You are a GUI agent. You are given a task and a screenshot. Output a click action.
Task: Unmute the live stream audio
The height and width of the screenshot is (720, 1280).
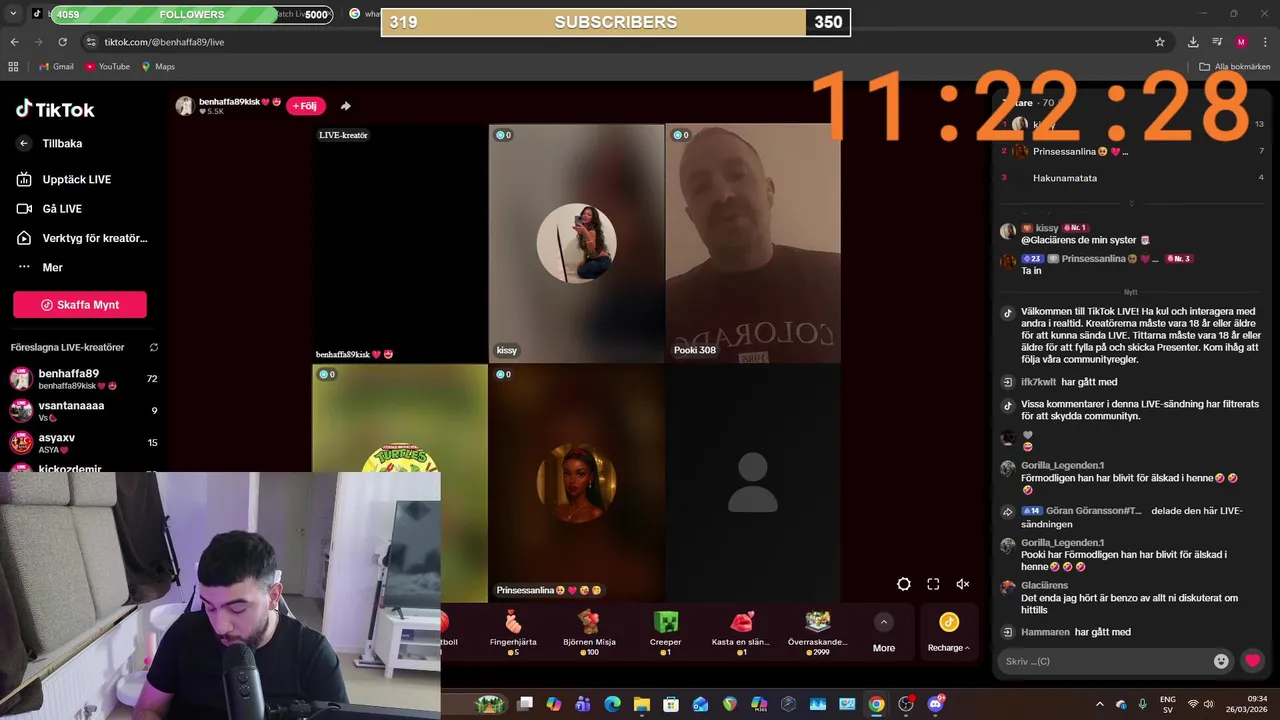point(962,584)
